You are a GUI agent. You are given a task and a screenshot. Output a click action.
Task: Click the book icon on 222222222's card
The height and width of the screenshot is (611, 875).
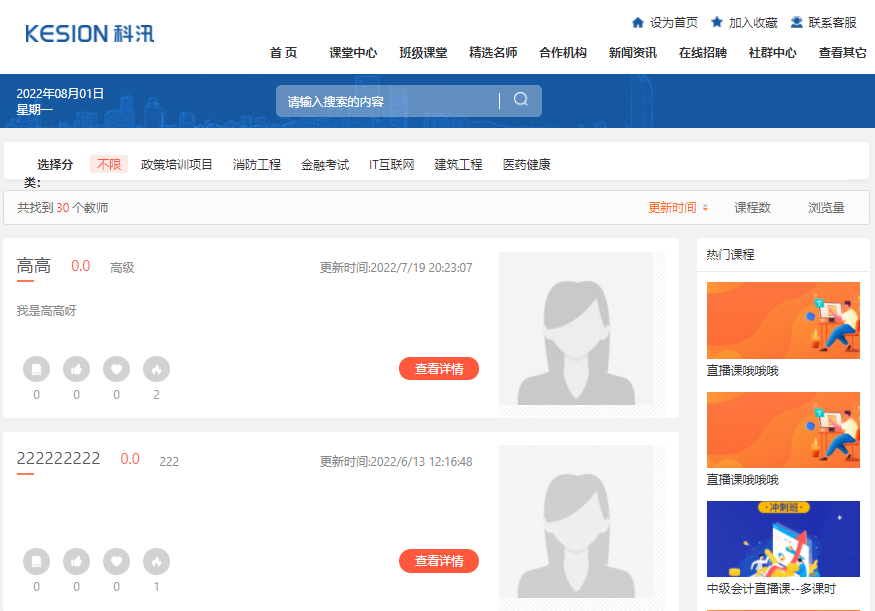(36, 562)
